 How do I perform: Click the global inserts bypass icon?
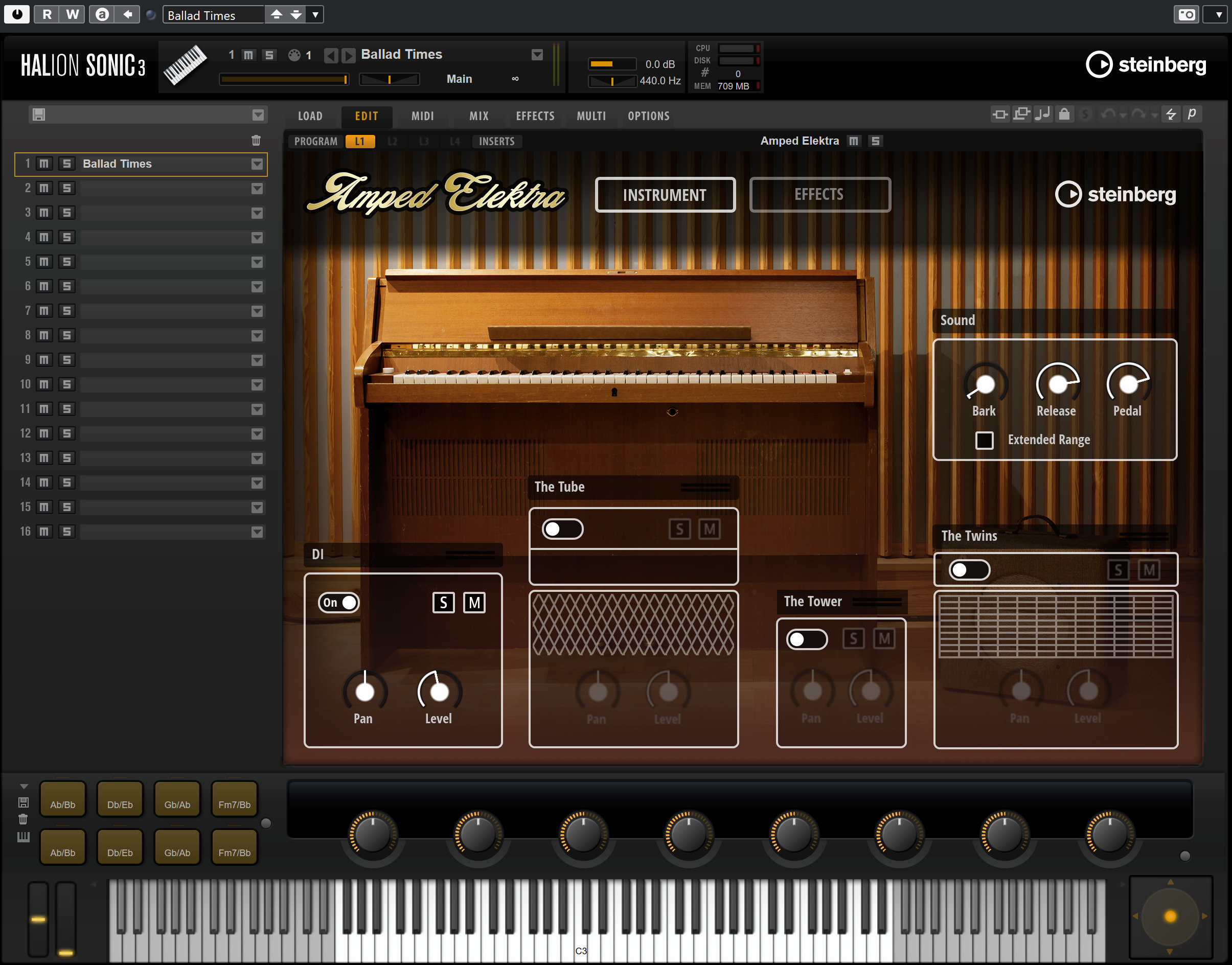[1000, 114]
